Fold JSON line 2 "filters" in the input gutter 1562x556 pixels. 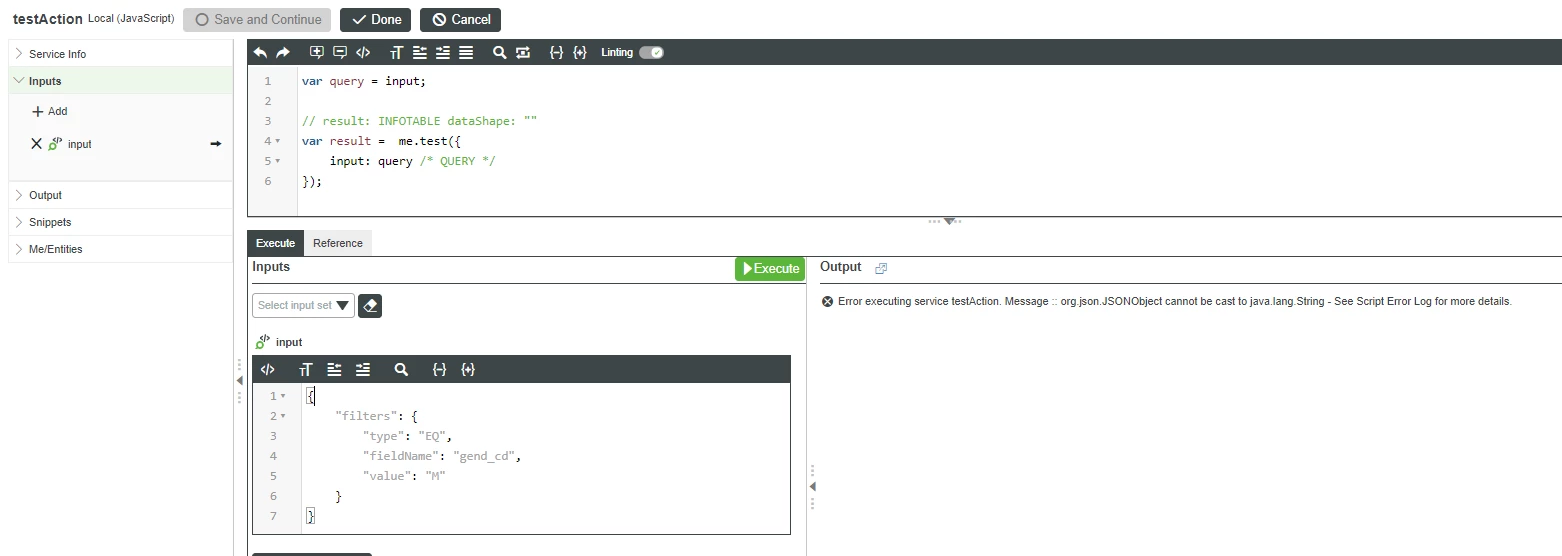[x=283, y=416]
